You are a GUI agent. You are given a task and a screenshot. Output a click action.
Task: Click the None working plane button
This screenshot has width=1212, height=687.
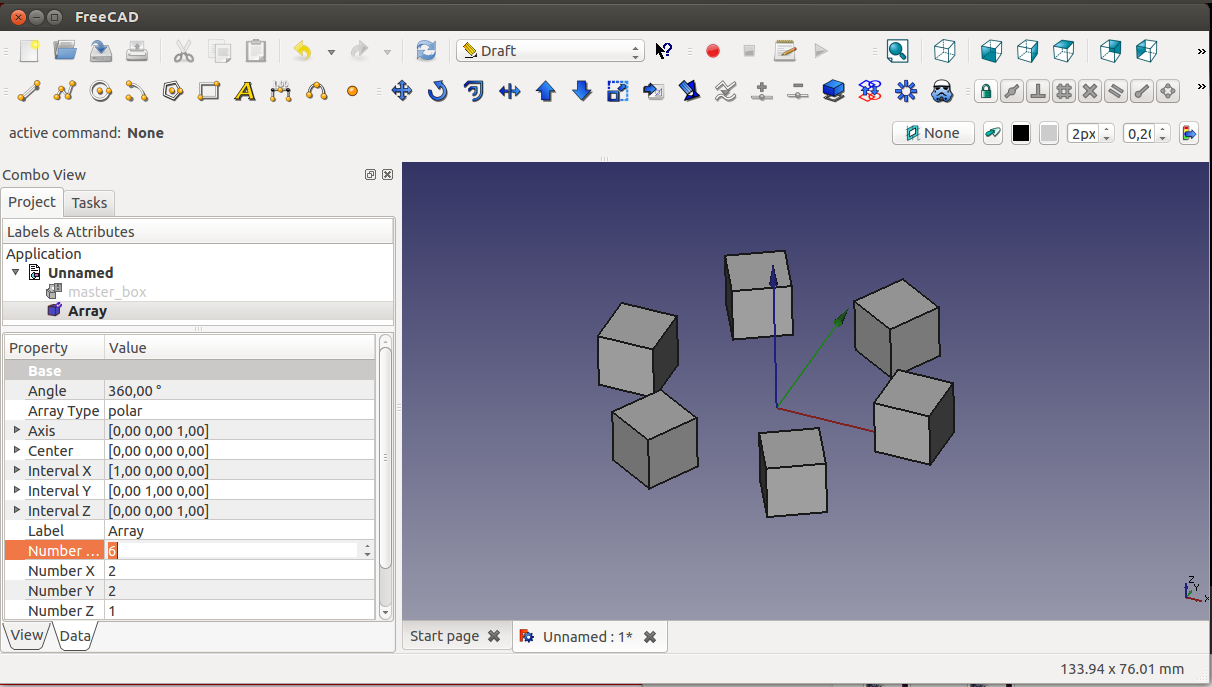(932, 133)
